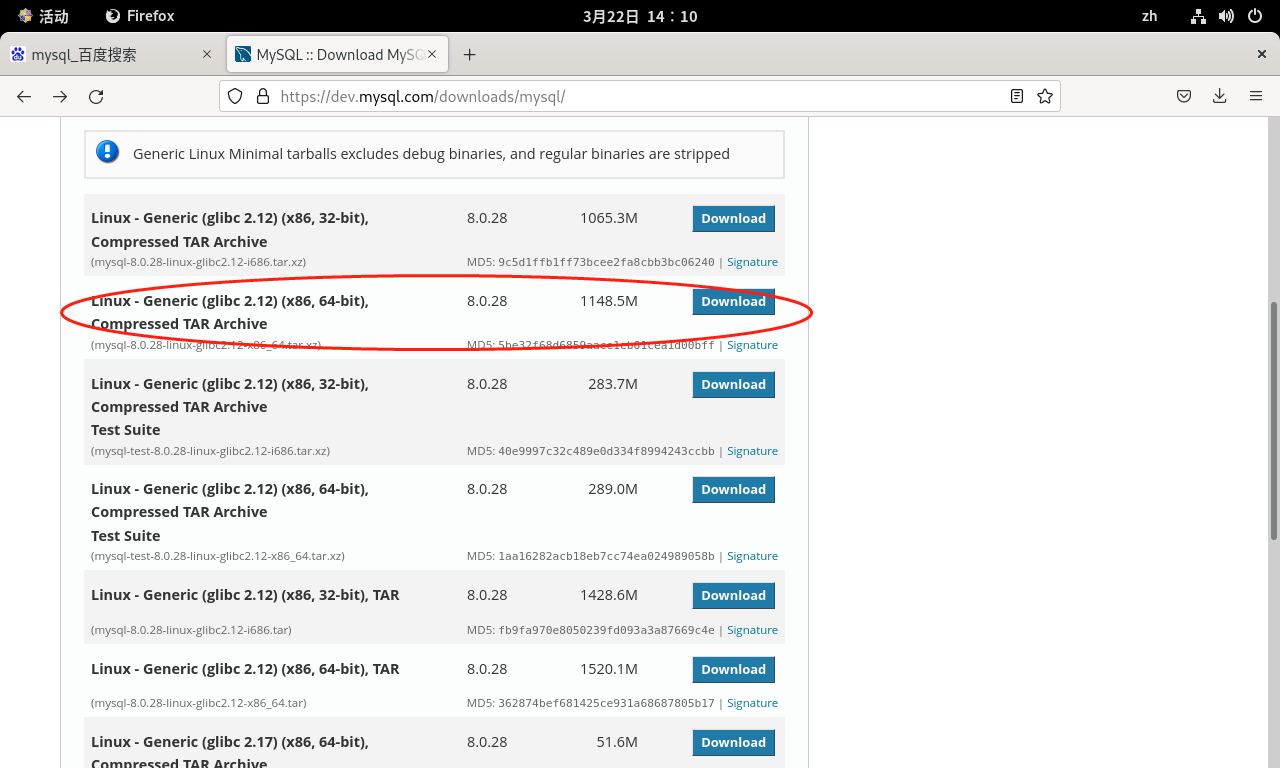Download glibc 2.12 64-bit TAR 1520.1M
1280x768 pixels.
733,670
